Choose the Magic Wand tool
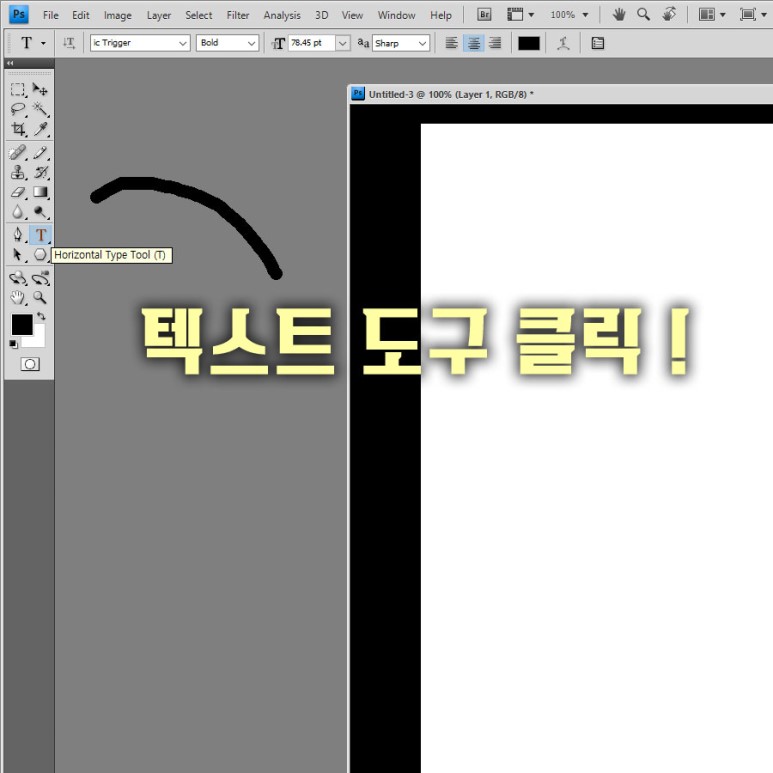The width and height of the screenshot is (773, 773). point(41,109)
